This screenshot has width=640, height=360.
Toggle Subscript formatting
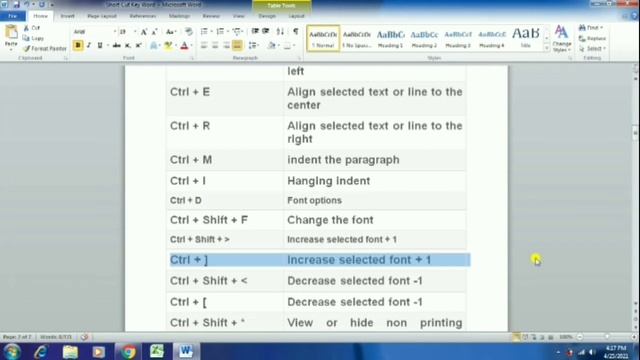128,45
